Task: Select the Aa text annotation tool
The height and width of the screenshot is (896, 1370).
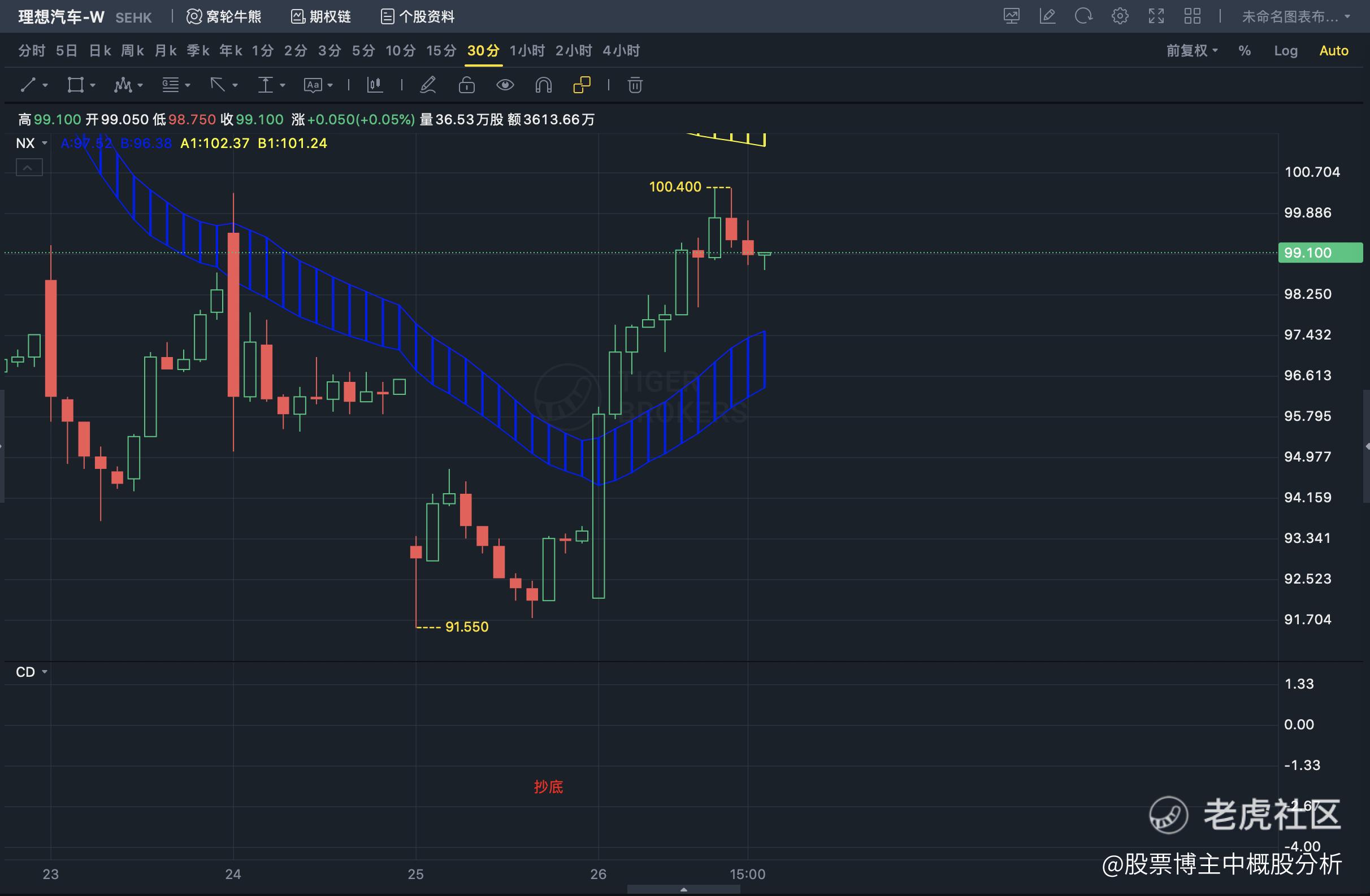Action: pos(313,85)
